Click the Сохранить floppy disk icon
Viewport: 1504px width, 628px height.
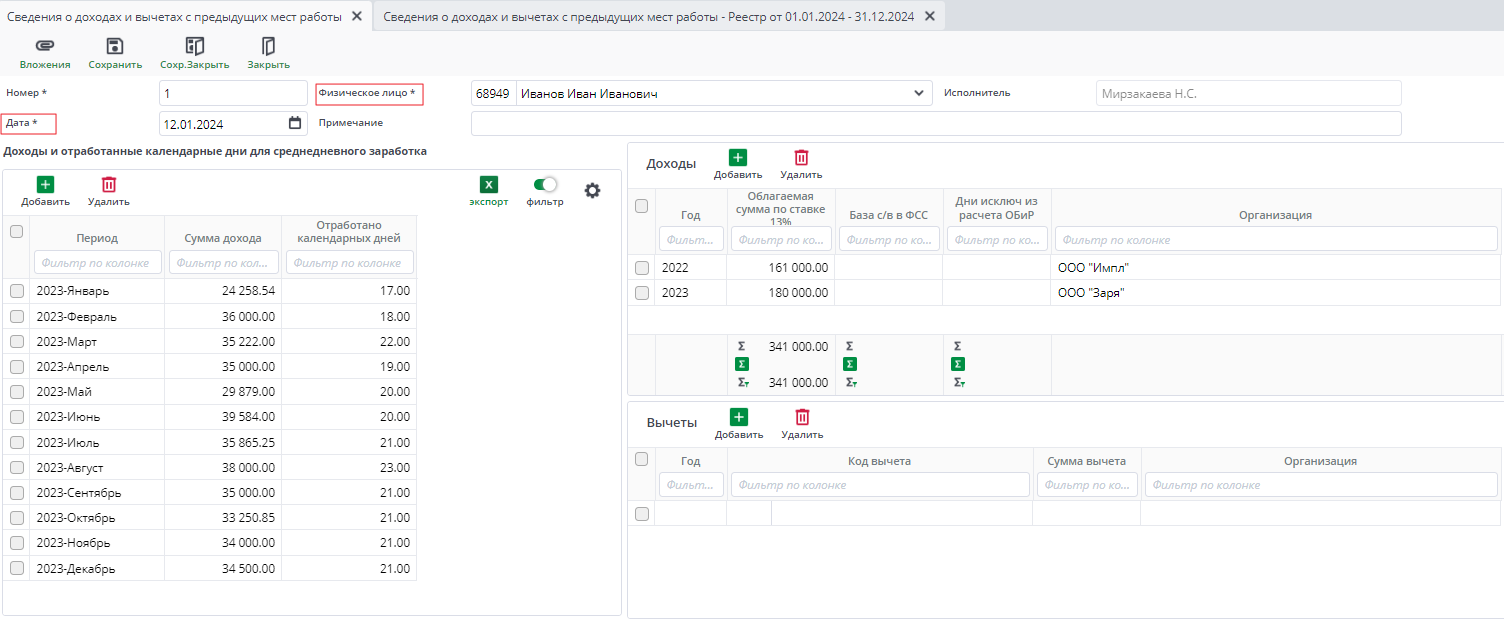tap(115, 46)
